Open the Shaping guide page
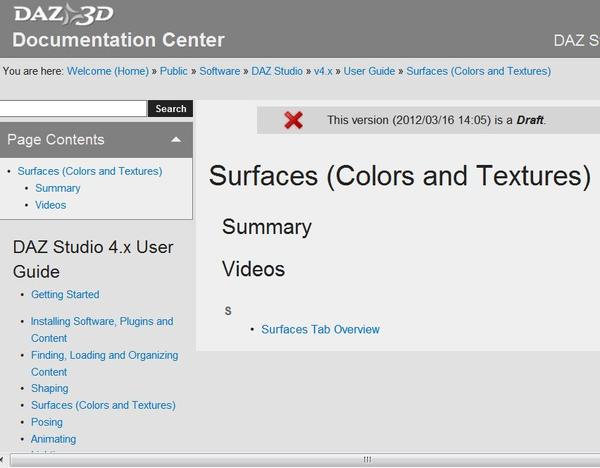600x468 pixels. point(50,388)
